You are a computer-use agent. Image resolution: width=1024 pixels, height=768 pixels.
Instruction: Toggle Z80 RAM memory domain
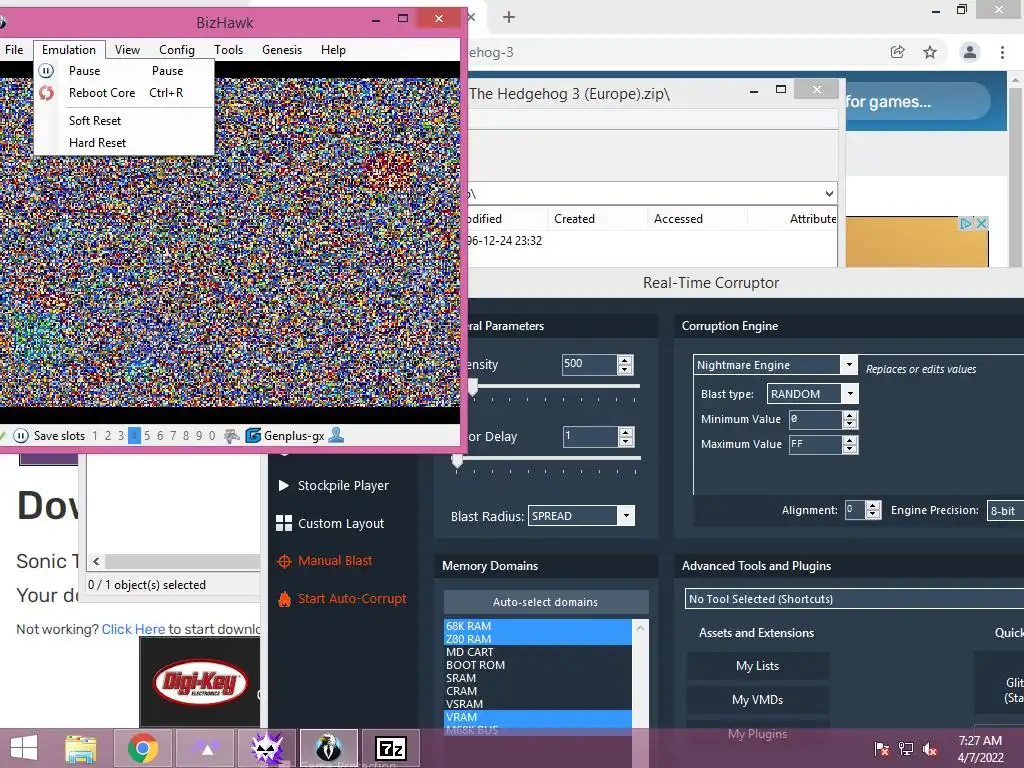[x=537, y=639]
